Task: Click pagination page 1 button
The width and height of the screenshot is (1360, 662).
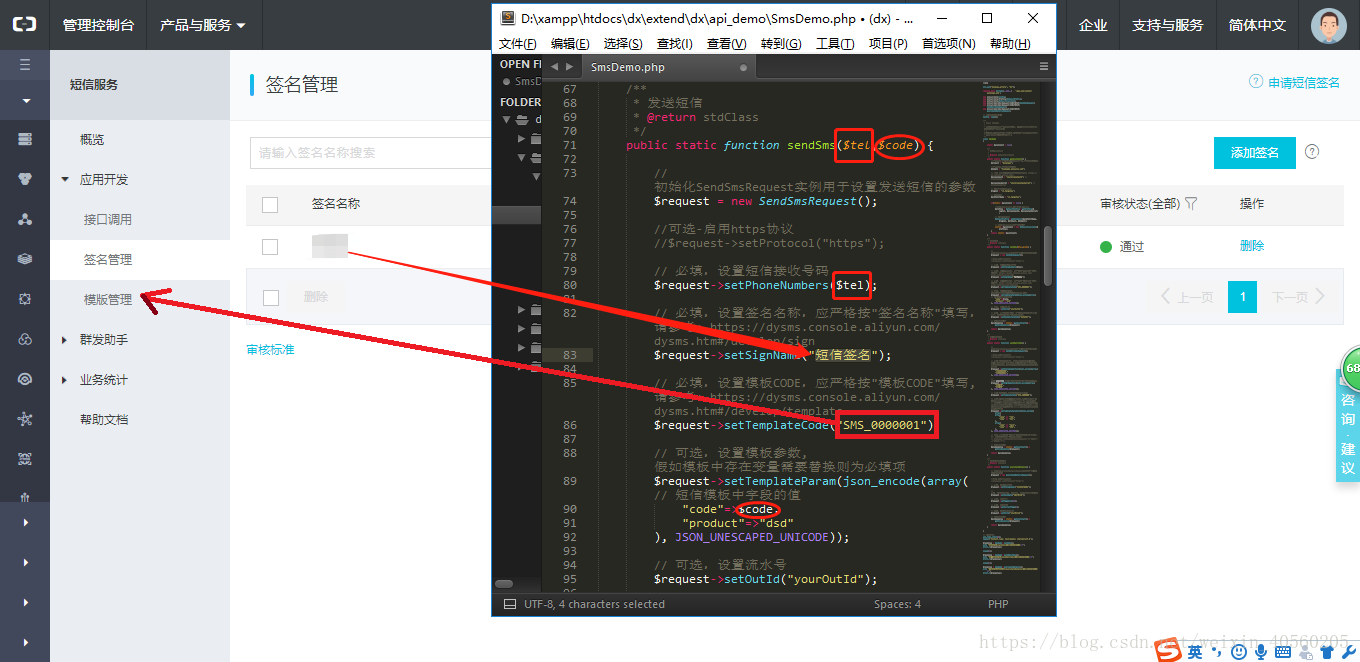Action: click(1242, 297)
